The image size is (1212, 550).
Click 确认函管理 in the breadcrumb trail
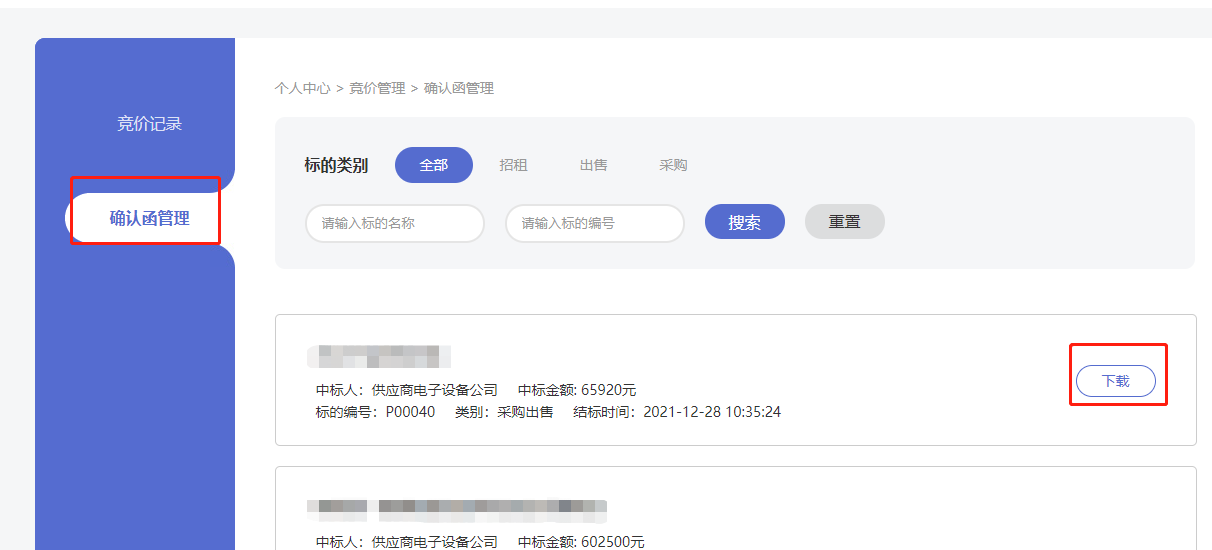pyautogui.click(x=459, y=88)
